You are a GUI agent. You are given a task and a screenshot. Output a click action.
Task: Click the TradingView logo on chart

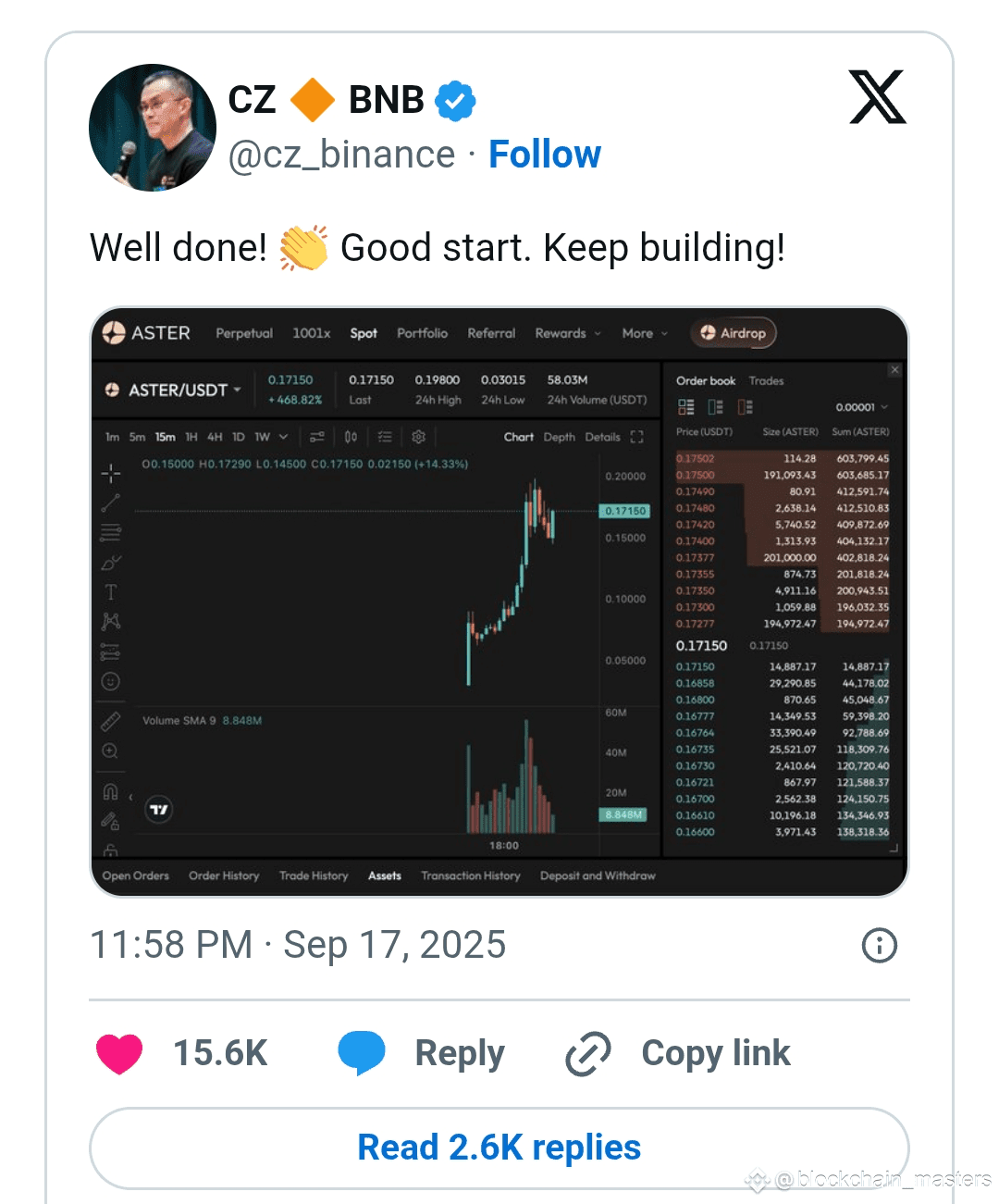click(x=159, y=810)
